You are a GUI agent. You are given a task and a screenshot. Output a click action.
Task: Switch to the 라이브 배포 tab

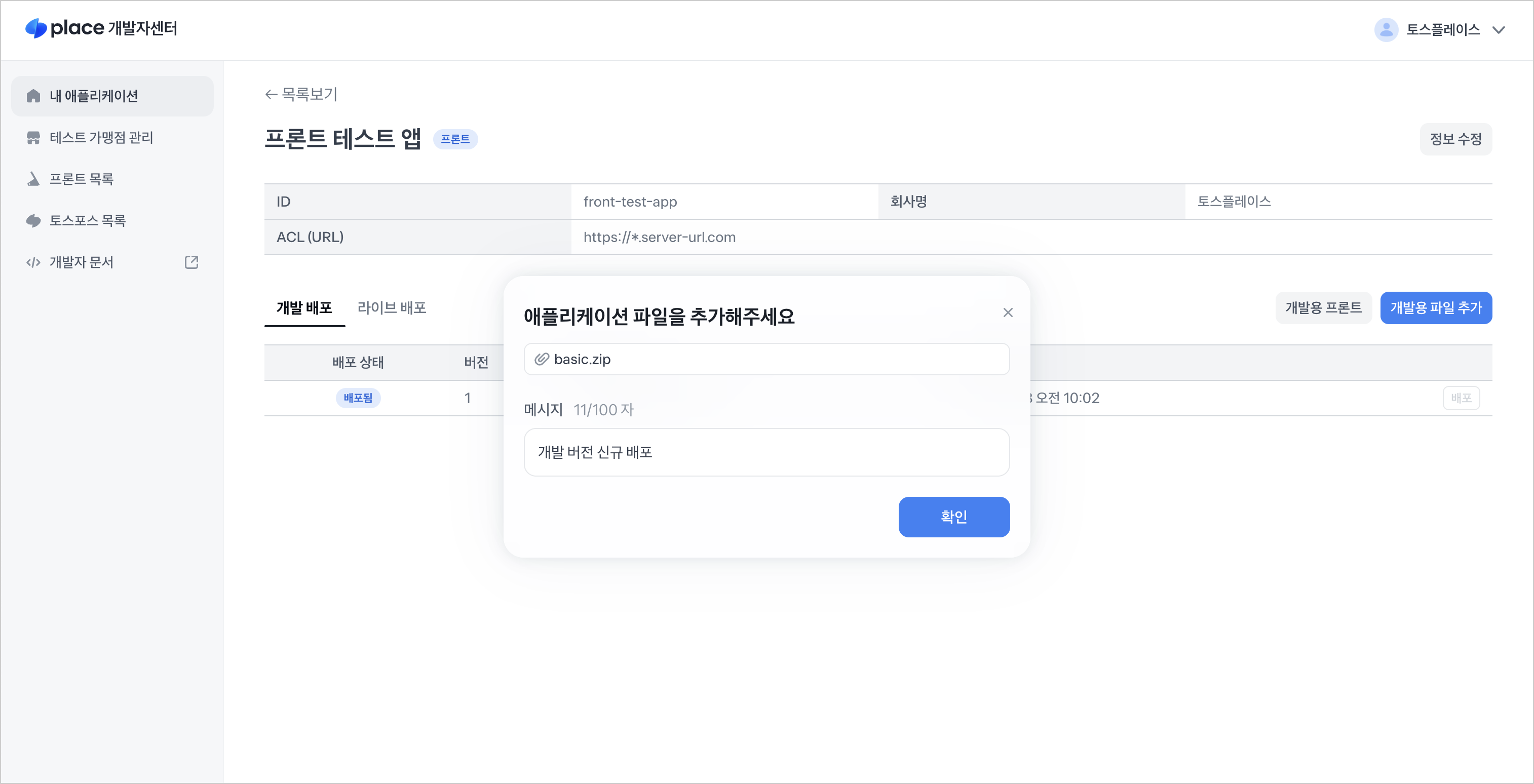click(x=391, y=308)
